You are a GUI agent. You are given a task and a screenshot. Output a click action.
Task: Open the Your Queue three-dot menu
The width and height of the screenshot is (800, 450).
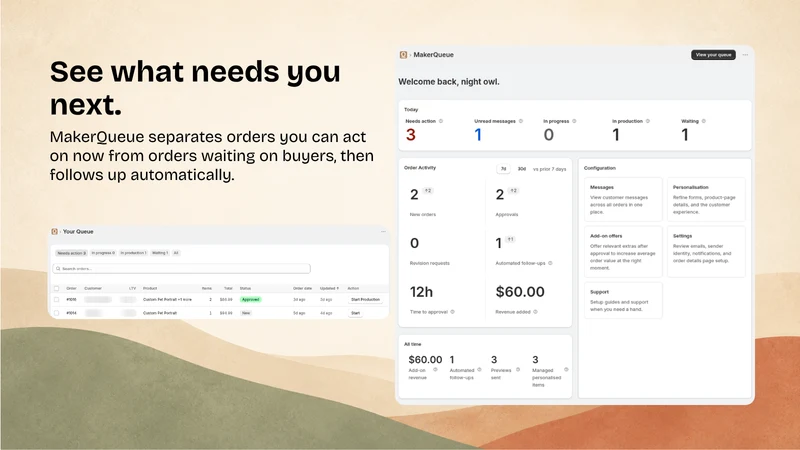383,232
